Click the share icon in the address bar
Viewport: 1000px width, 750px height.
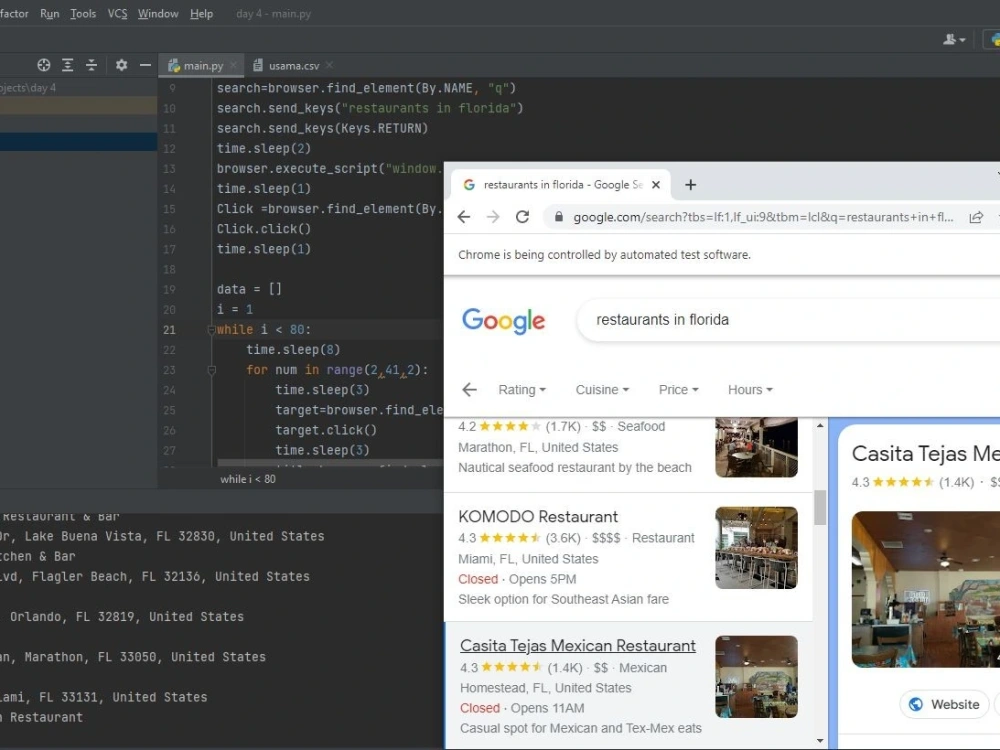point(976,216)
